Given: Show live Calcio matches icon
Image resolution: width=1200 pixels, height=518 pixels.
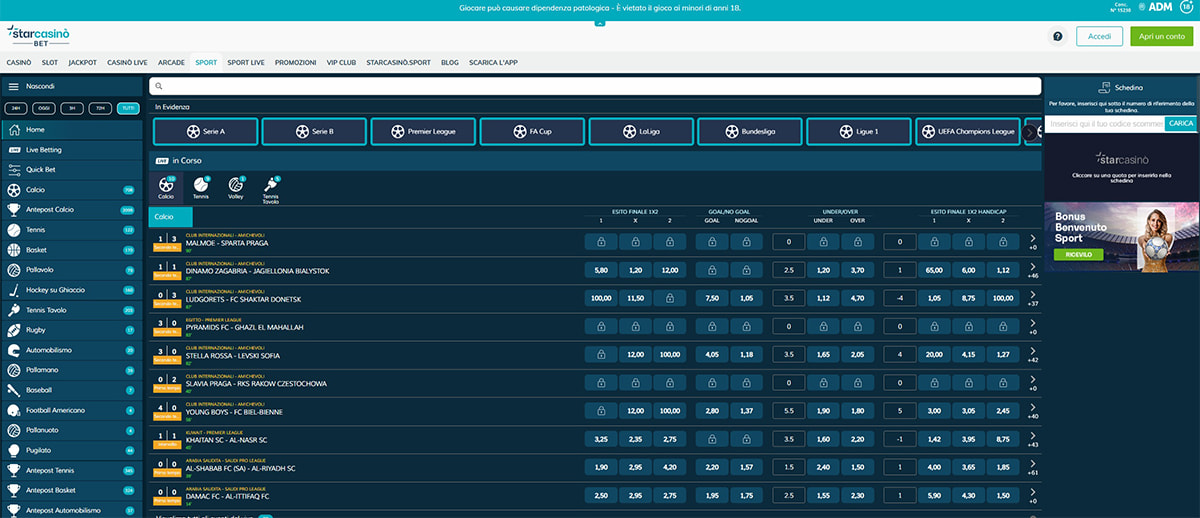Looking at the screenshot, I should point(165,186).
